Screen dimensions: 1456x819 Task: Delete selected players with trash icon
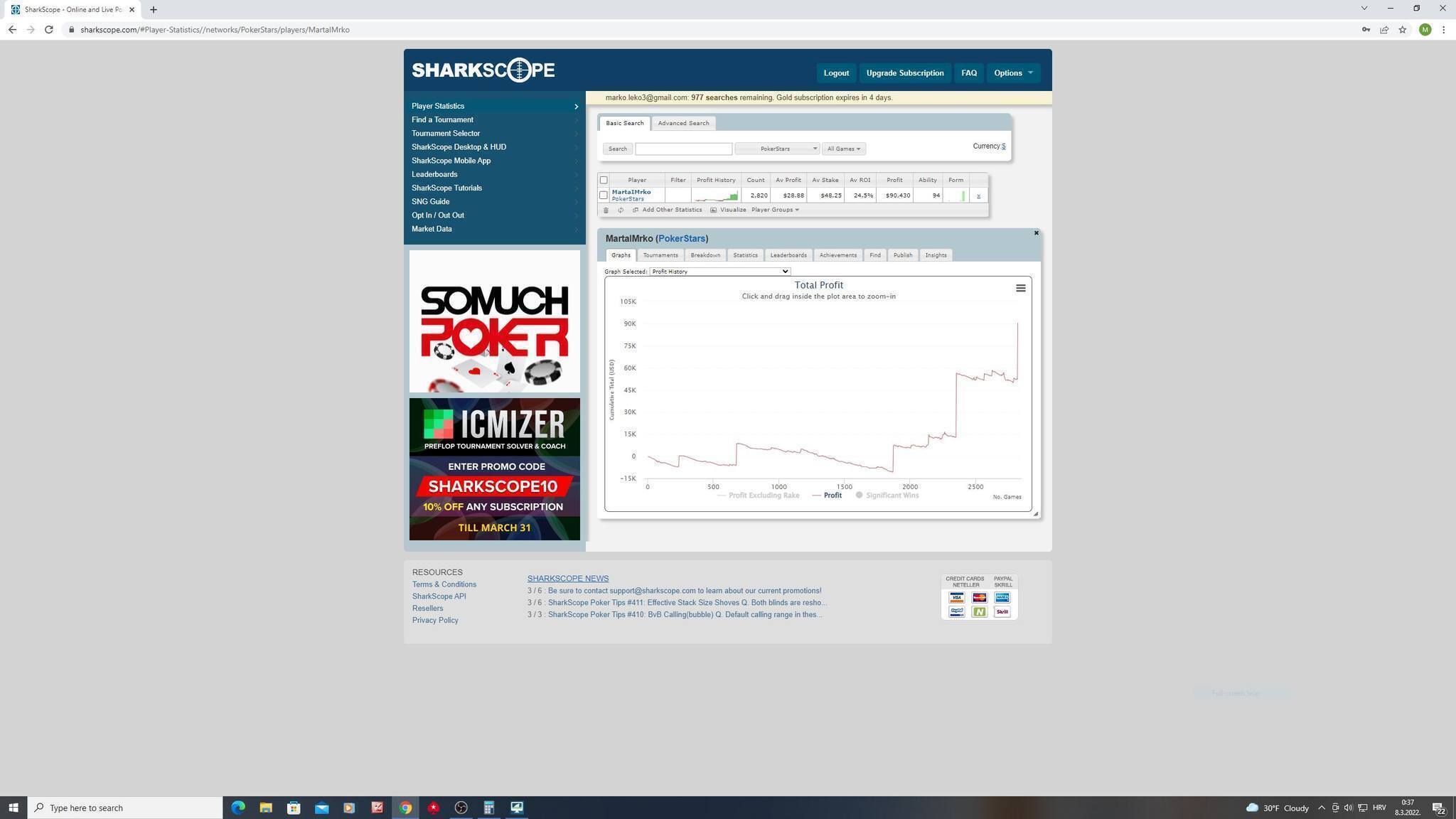pos(606,210)
